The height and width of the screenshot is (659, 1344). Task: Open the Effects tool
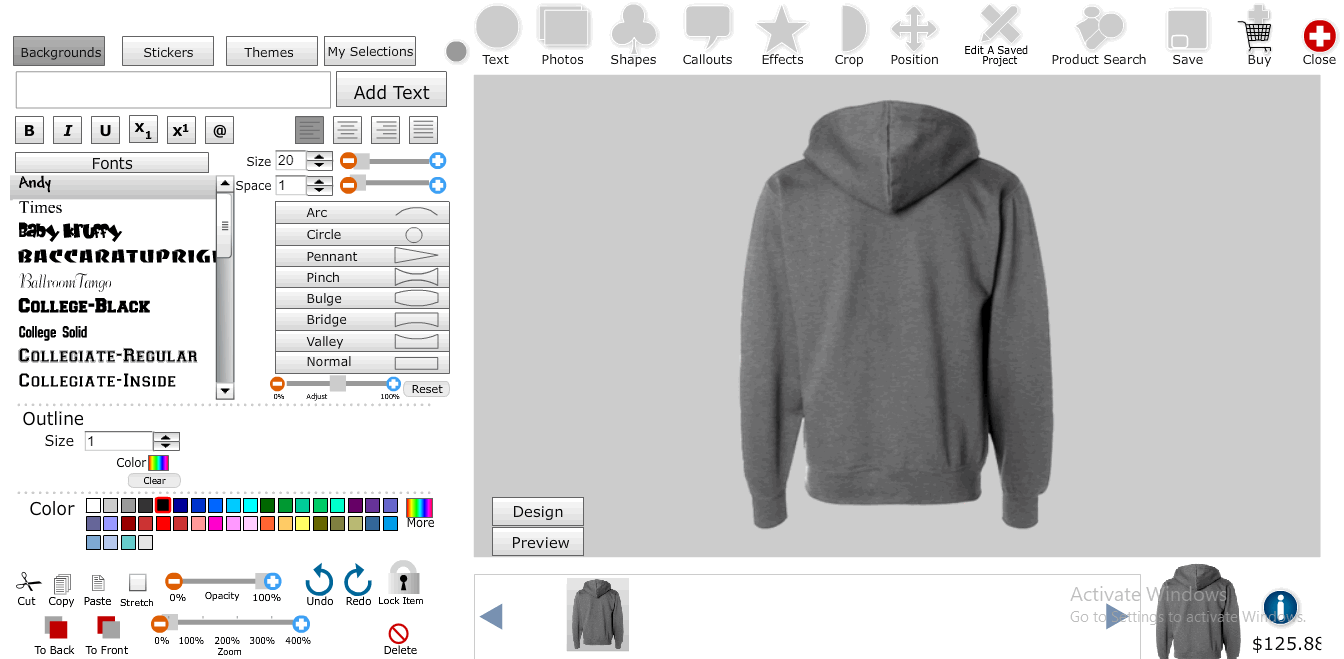pyautogui.click(x=781, y=35)
